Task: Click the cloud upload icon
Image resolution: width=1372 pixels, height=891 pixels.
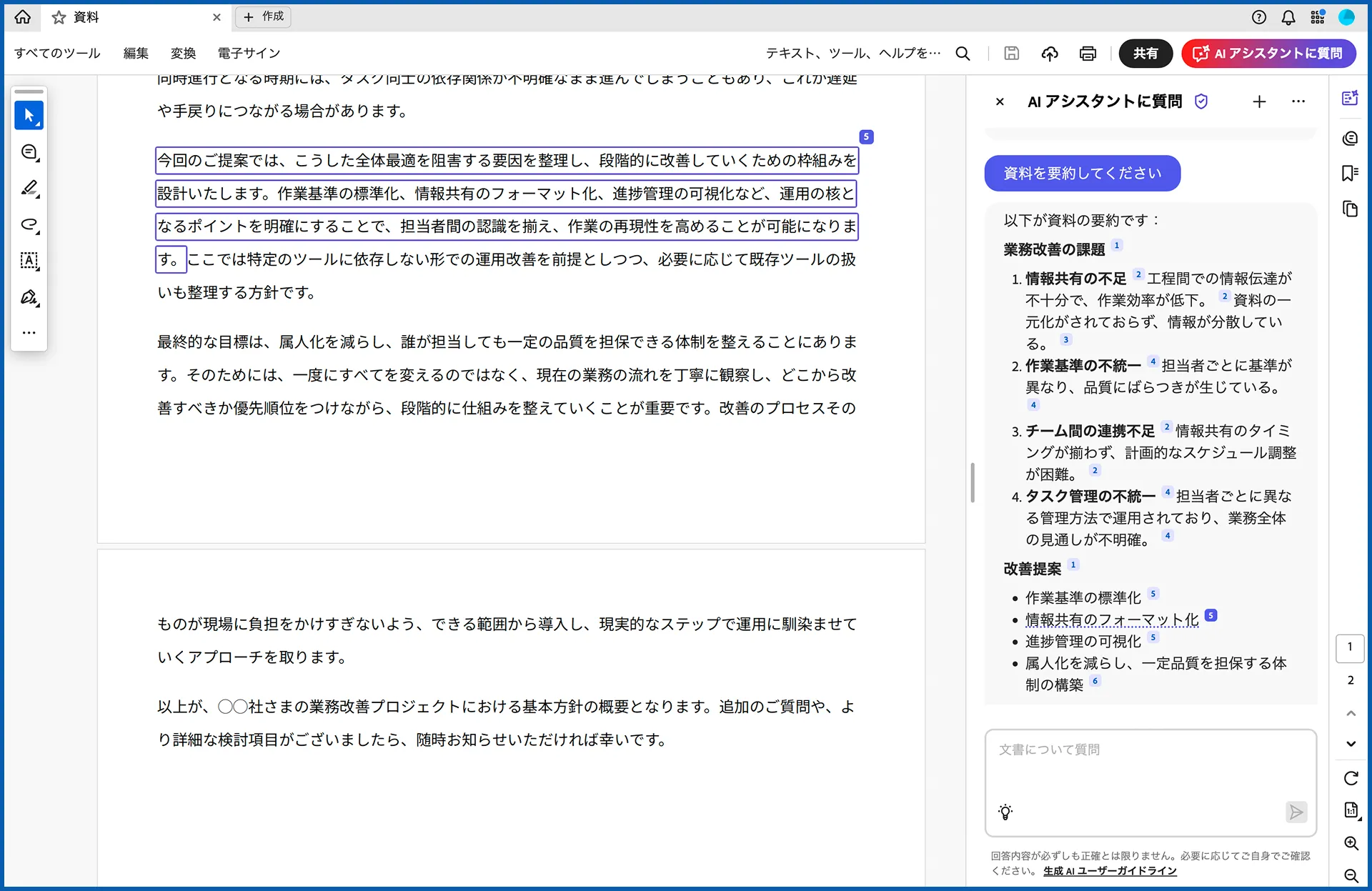Action: [x=1049, y=54]
